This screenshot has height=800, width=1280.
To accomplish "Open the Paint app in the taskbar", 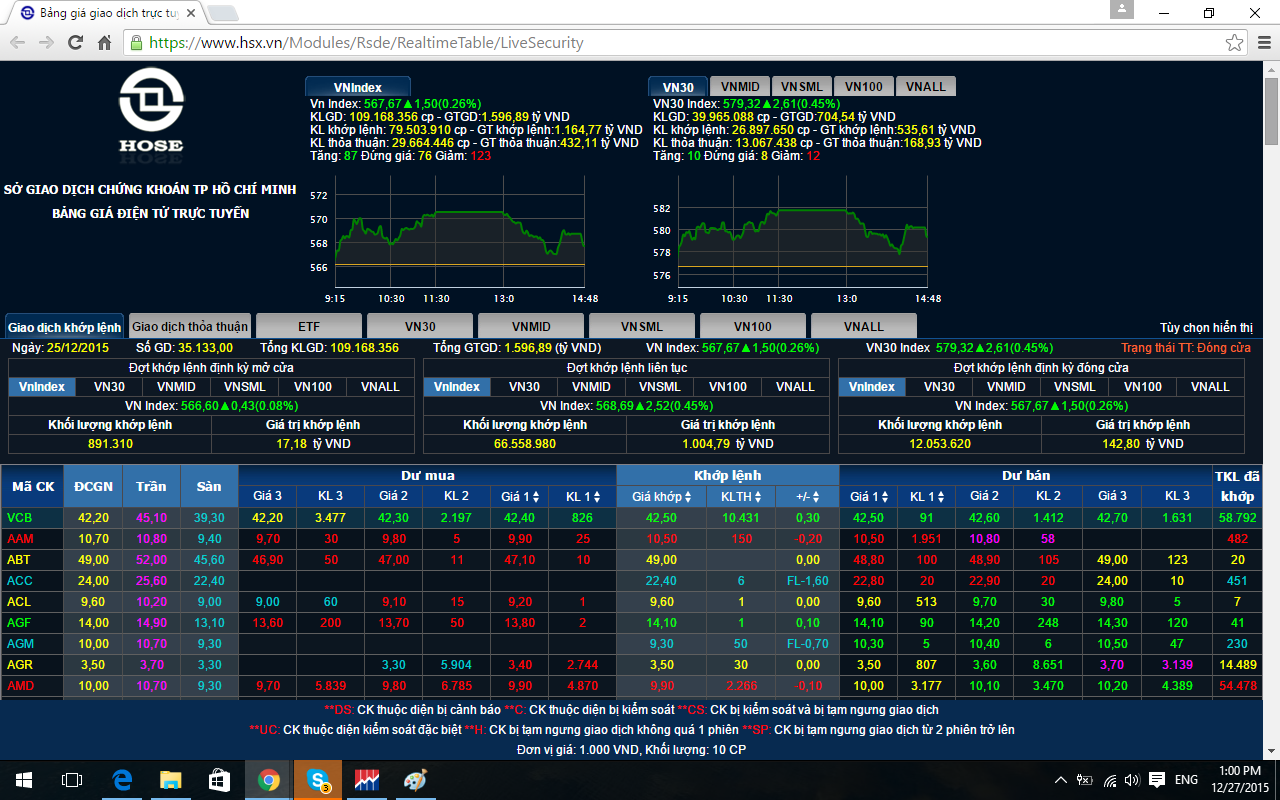I will click(415, 780).
